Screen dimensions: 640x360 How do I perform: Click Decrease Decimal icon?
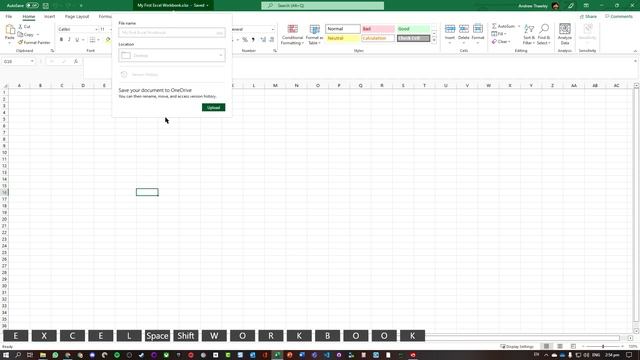pos(271,40)
